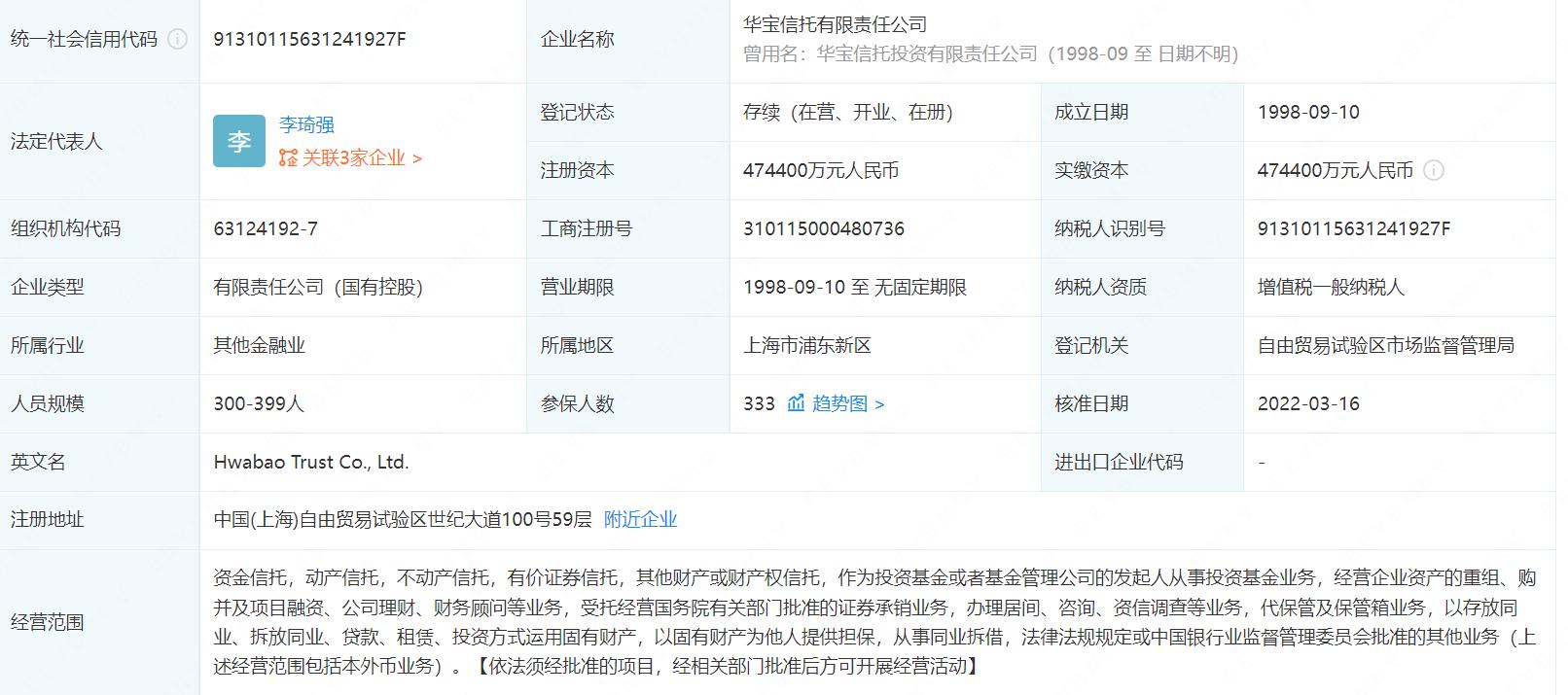
Task: Click taxpayer qualification 增值税一般纳税人
Action: pyautogui.click(x=1331, y=287)
